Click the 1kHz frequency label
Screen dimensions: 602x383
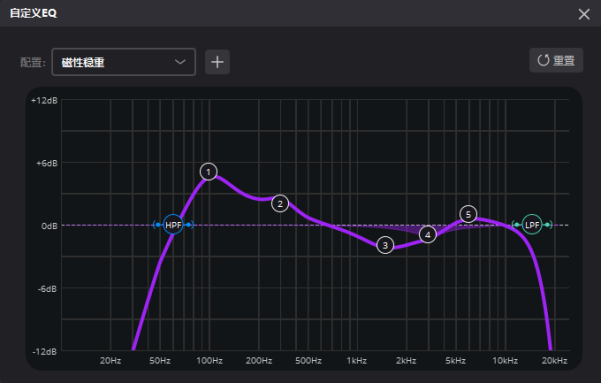point(356,361)
